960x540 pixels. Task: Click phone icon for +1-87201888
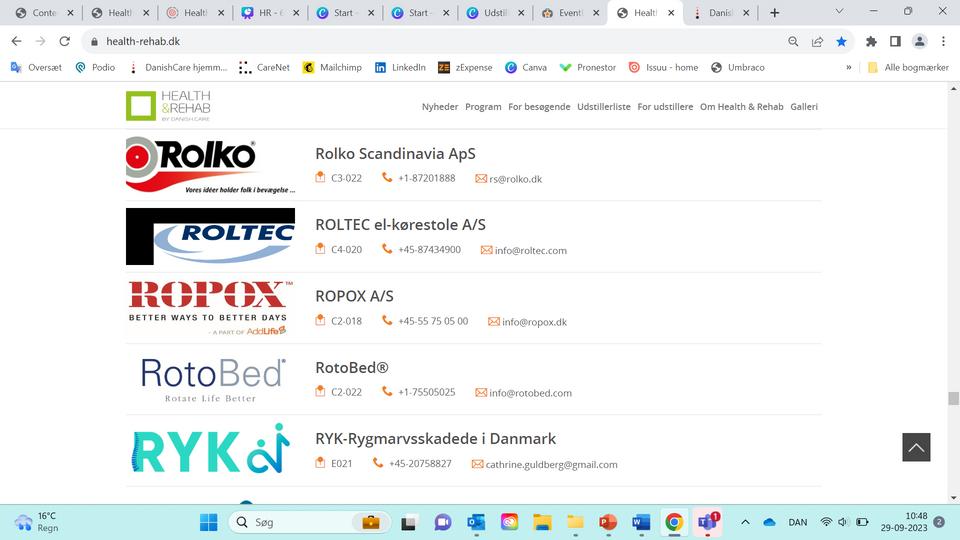click(387, 178)
